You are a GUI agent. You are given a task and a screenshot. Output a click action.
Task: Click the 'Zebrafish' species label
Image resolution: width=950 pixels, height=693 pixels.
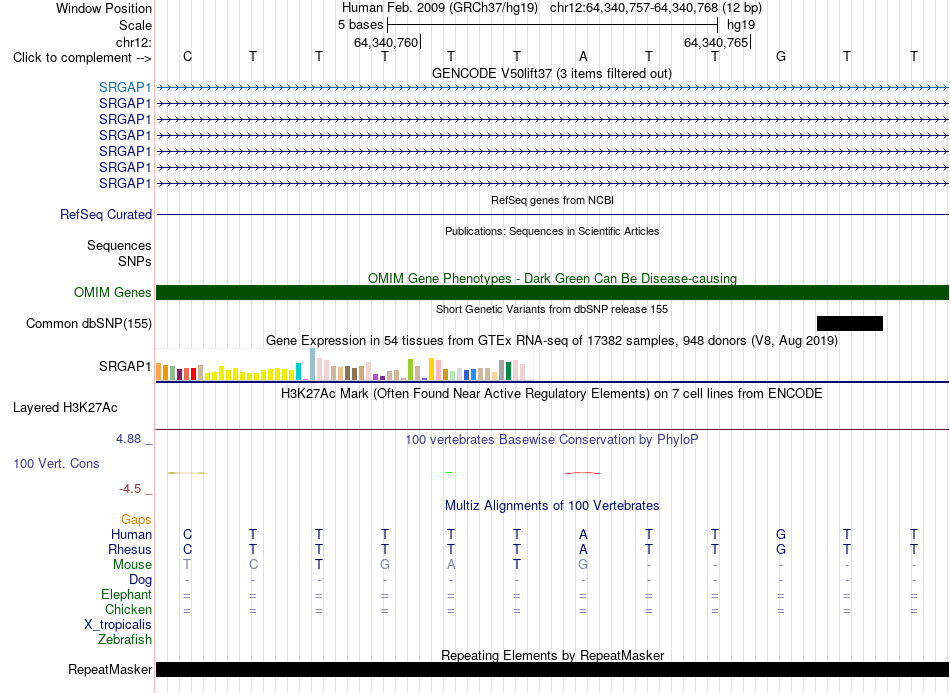coord(125,639)
